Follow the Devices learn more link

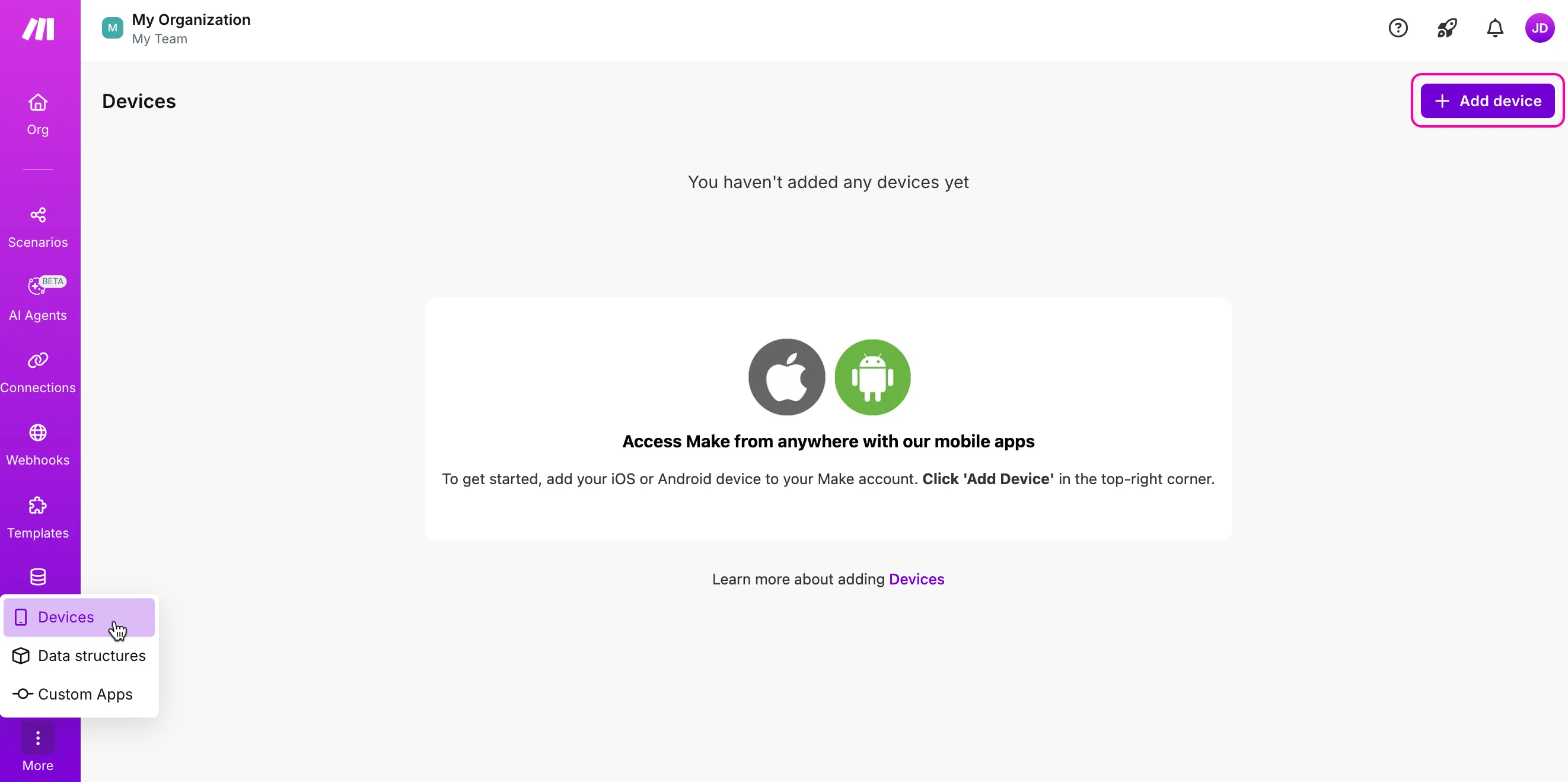coord(916,578)
